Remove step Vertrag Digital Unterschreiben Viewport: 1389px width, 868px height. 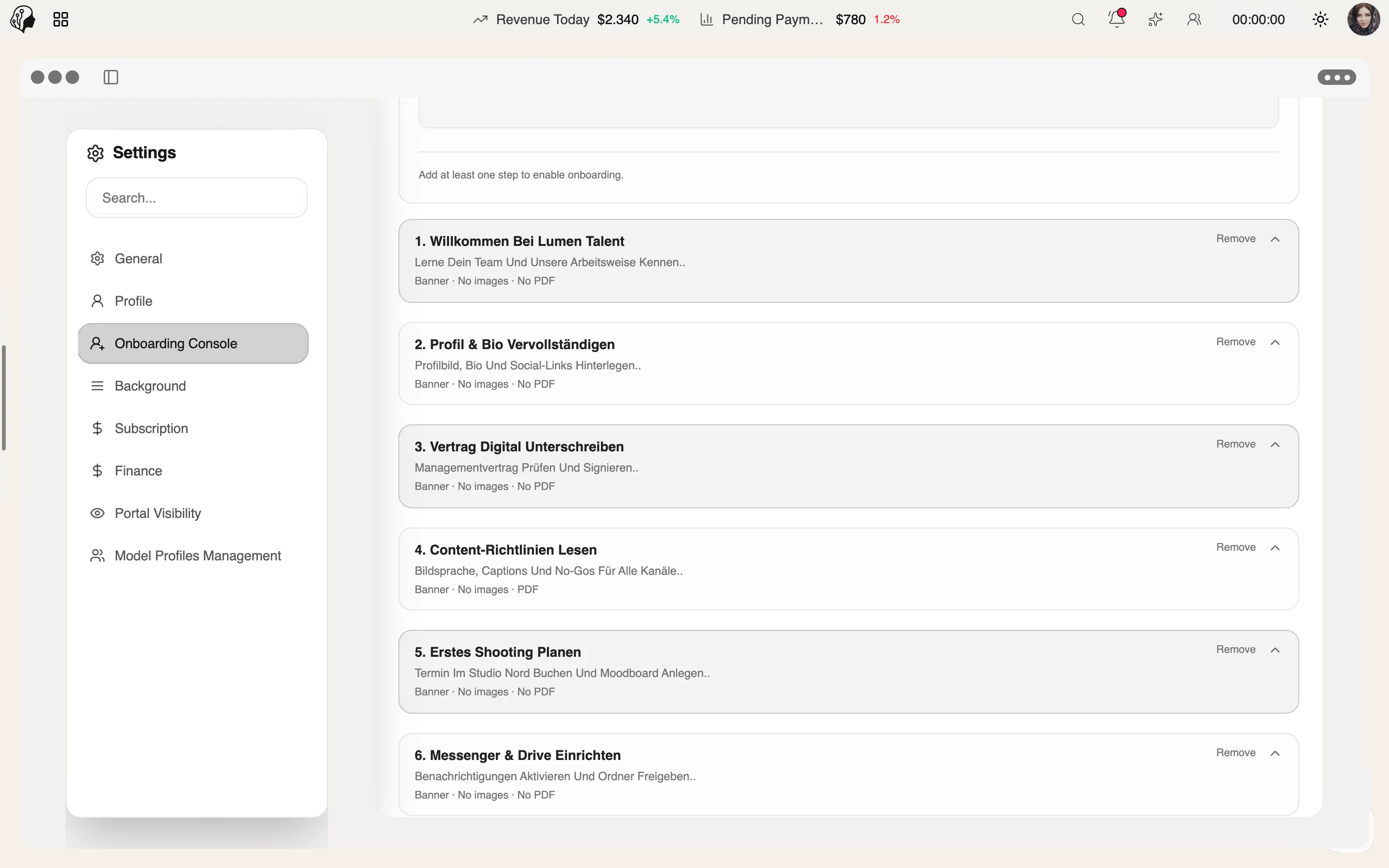(1235, 444)
